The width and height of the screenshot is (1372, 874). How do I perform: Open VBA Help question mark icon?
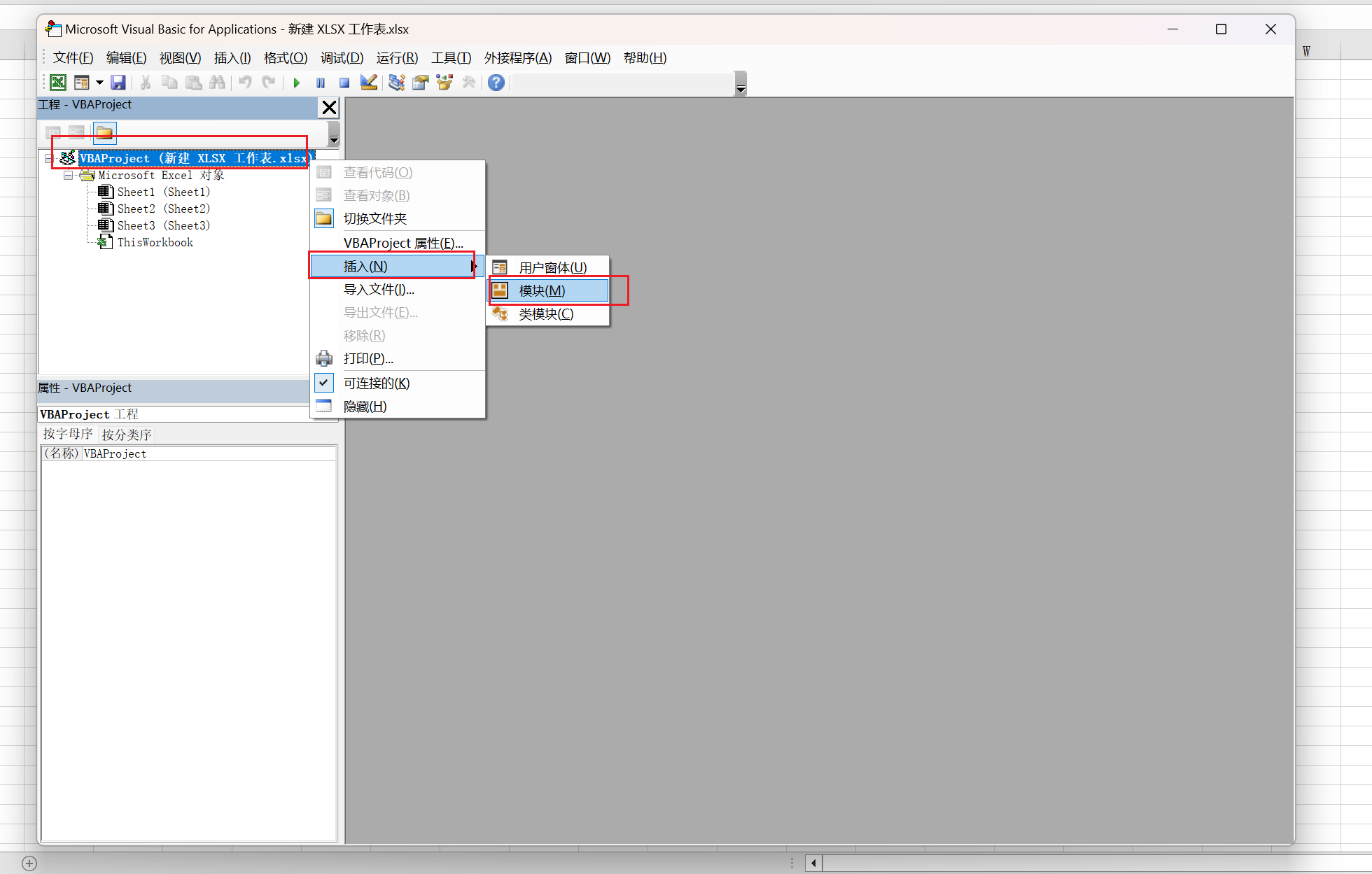pos(496,83)
